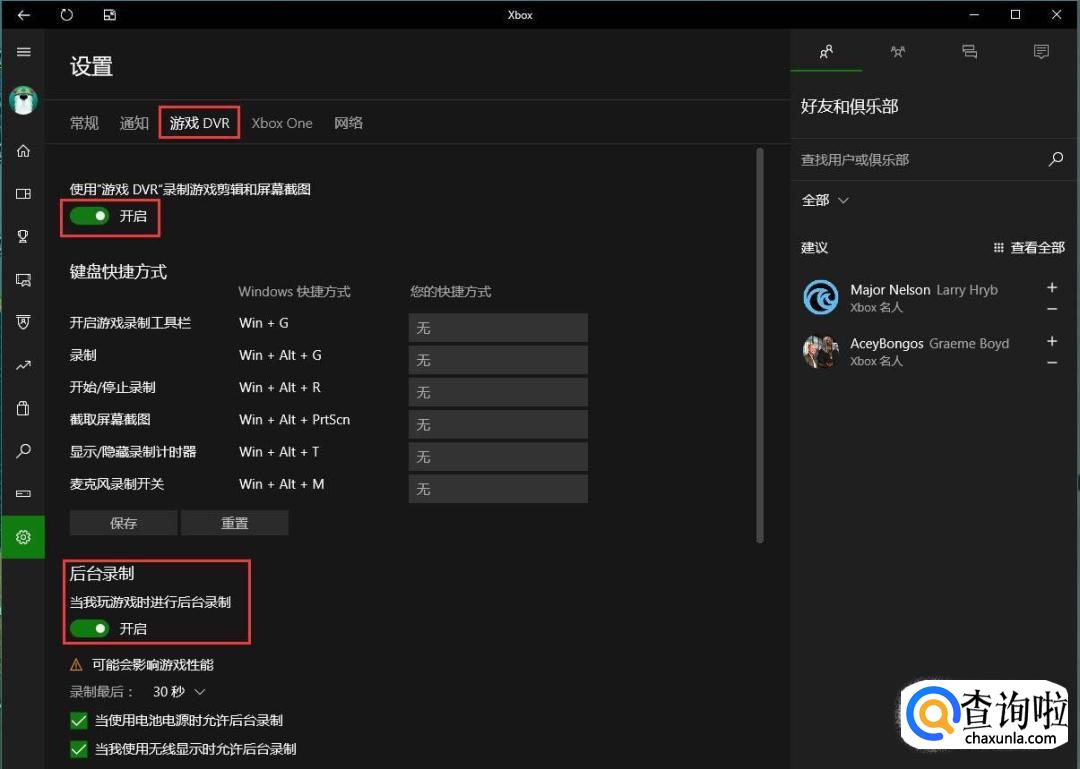Click custom shortcut field for 麦克风录制开关
The height and width of the screenshot is (769, 1080).
[x=498, y=489]
